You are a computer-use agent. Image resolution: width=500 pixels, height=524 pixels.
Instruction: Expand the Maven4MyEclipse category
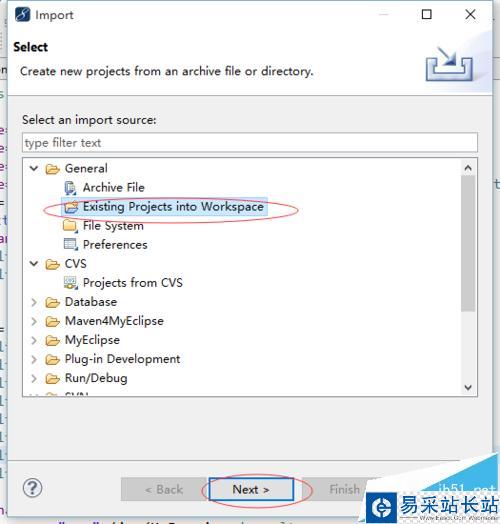pyautogui.click(x=34, y=321)
